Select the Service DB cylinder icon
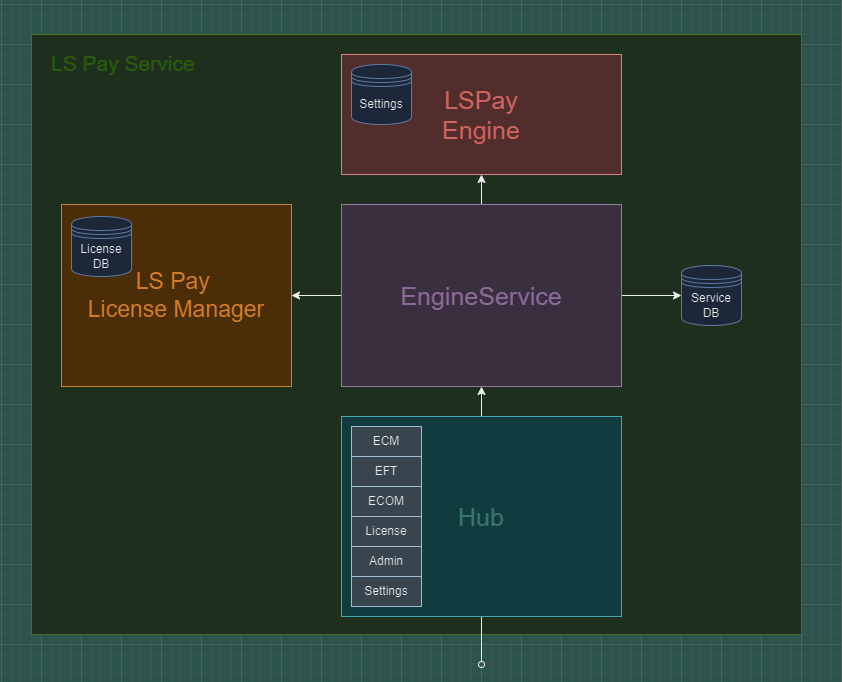 tap(711, 296)
